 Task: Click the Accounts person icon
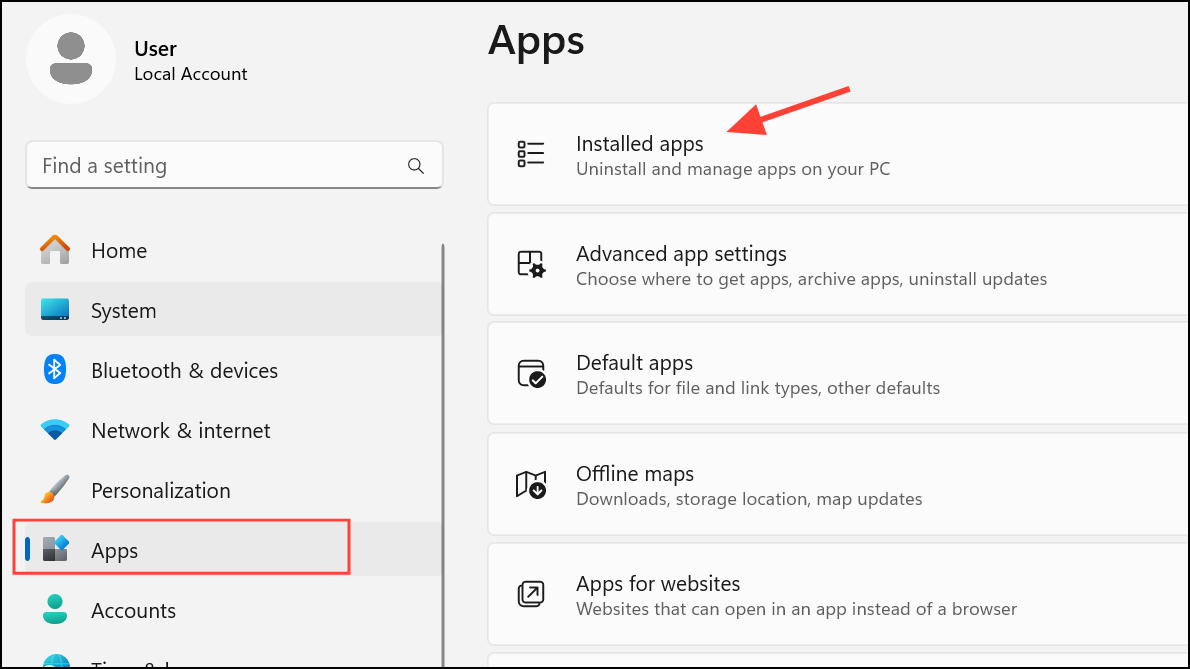point(55,609)
